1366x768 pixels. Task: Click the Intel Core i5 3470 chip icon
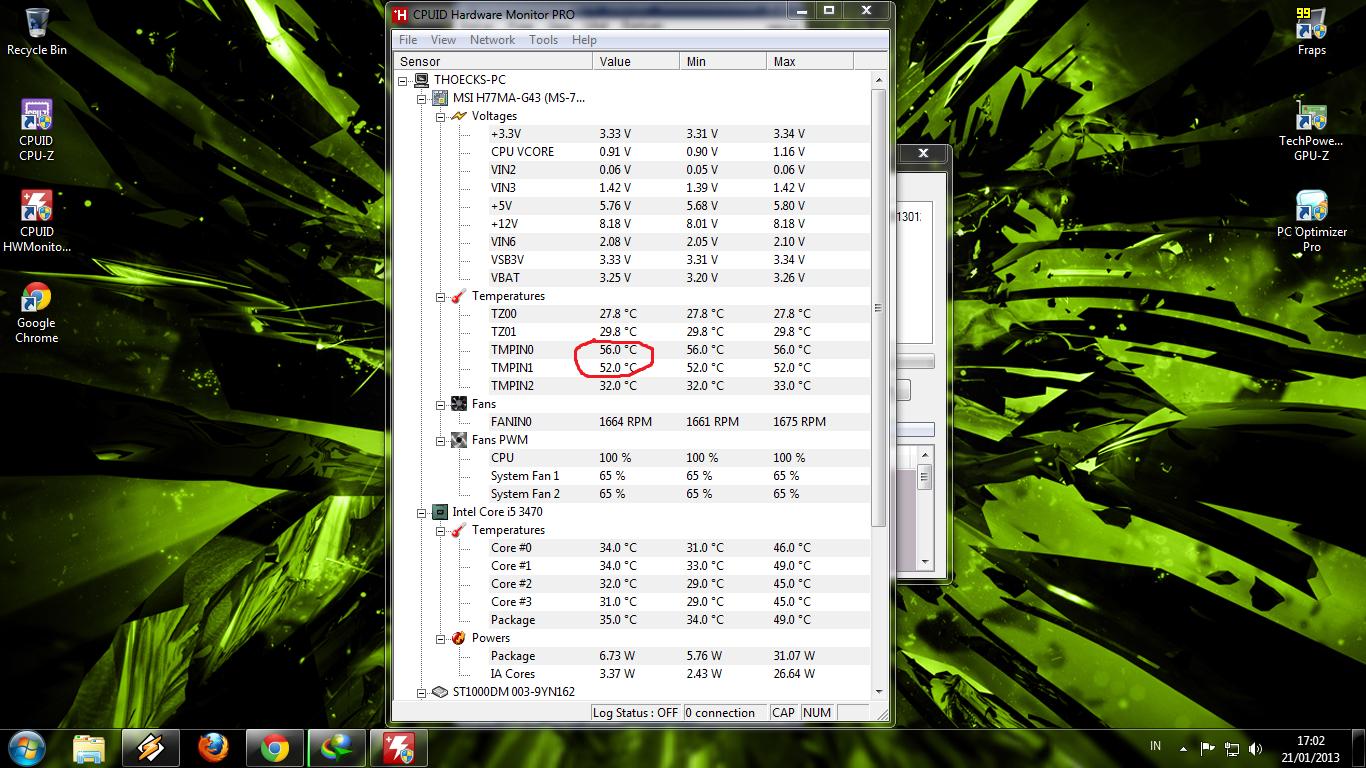[440, 512]
